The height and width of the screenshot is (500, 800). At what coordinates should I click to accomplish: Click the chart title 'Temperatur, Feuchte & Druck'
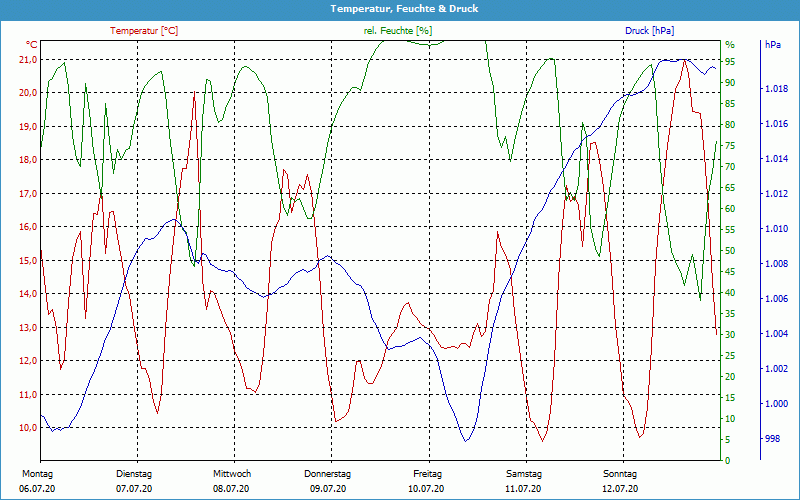tap(404, 9)
